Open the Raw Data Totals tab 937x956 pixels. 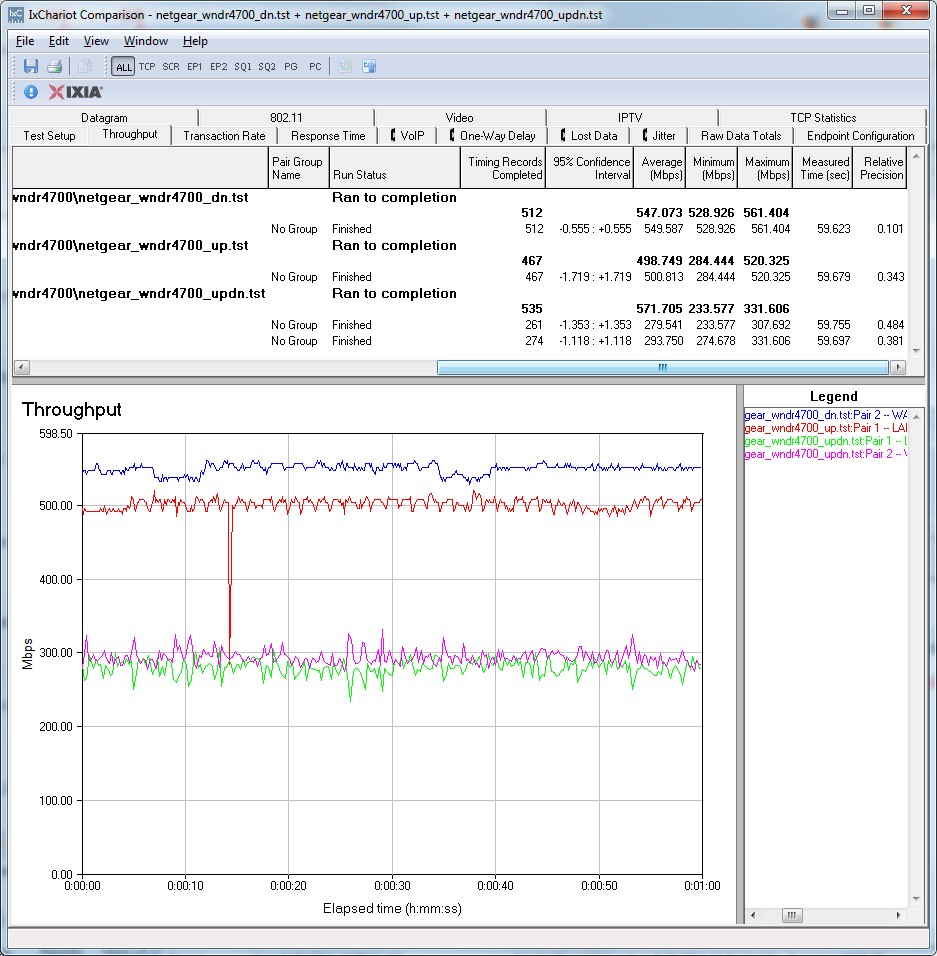coord(741,136)
